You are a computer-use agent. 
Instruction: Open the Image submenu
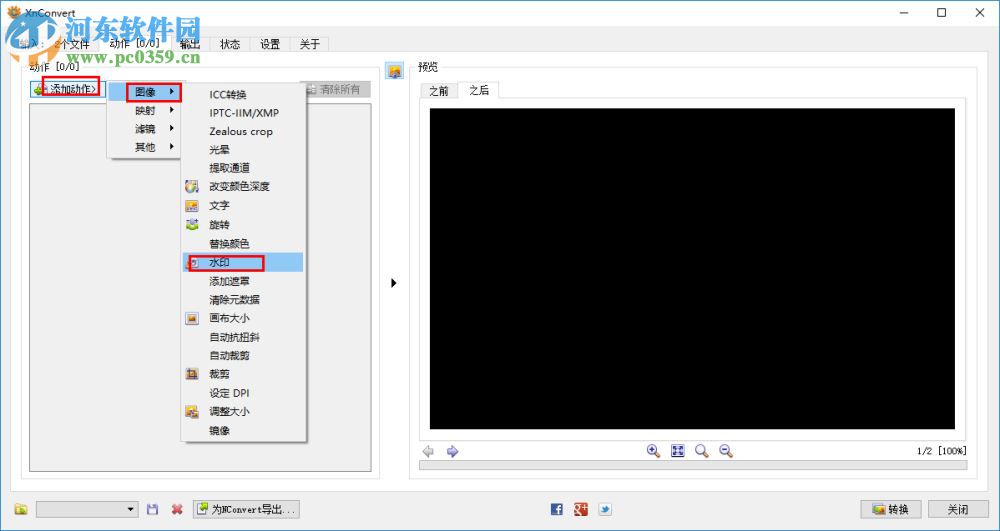pyautogui.click(x=145, y=92)
